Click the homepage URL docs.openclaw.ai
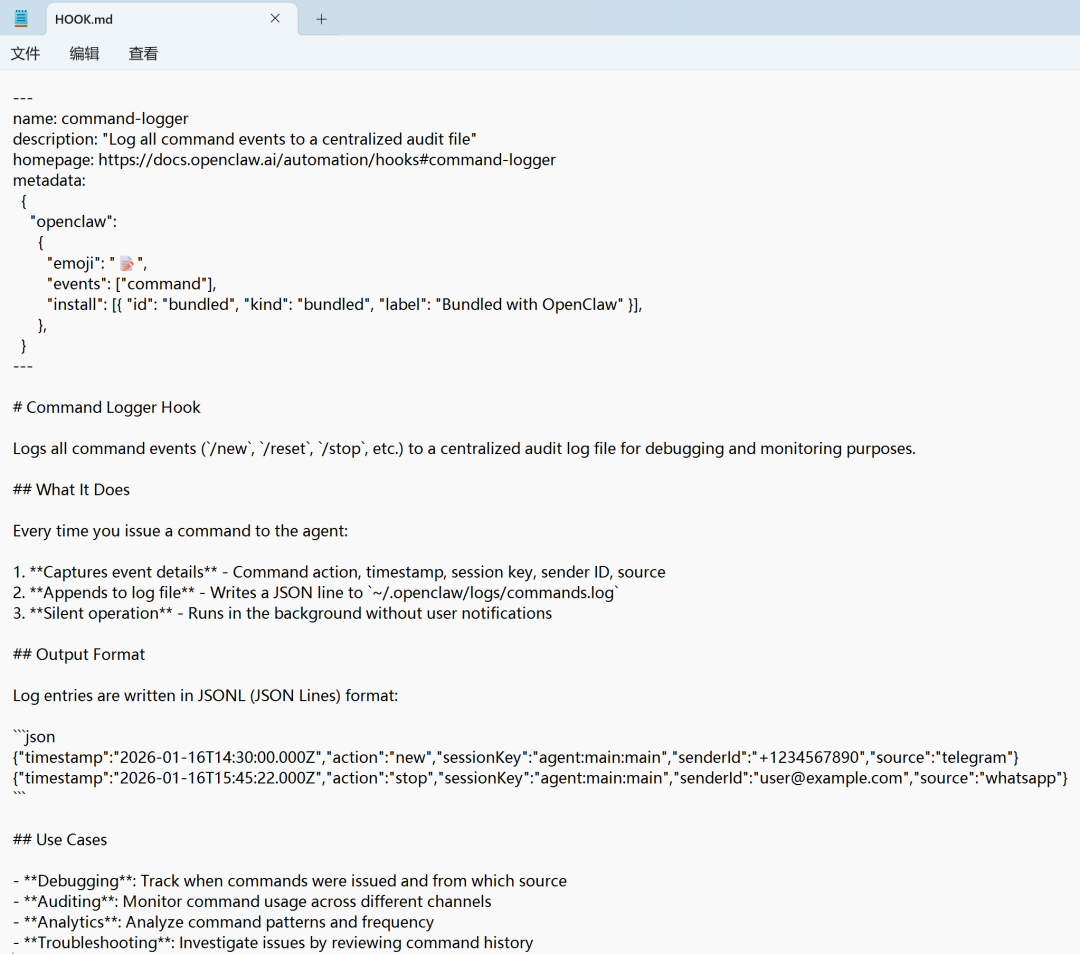The height and width of the screenshot is (954, 1080). pos(326,160)
